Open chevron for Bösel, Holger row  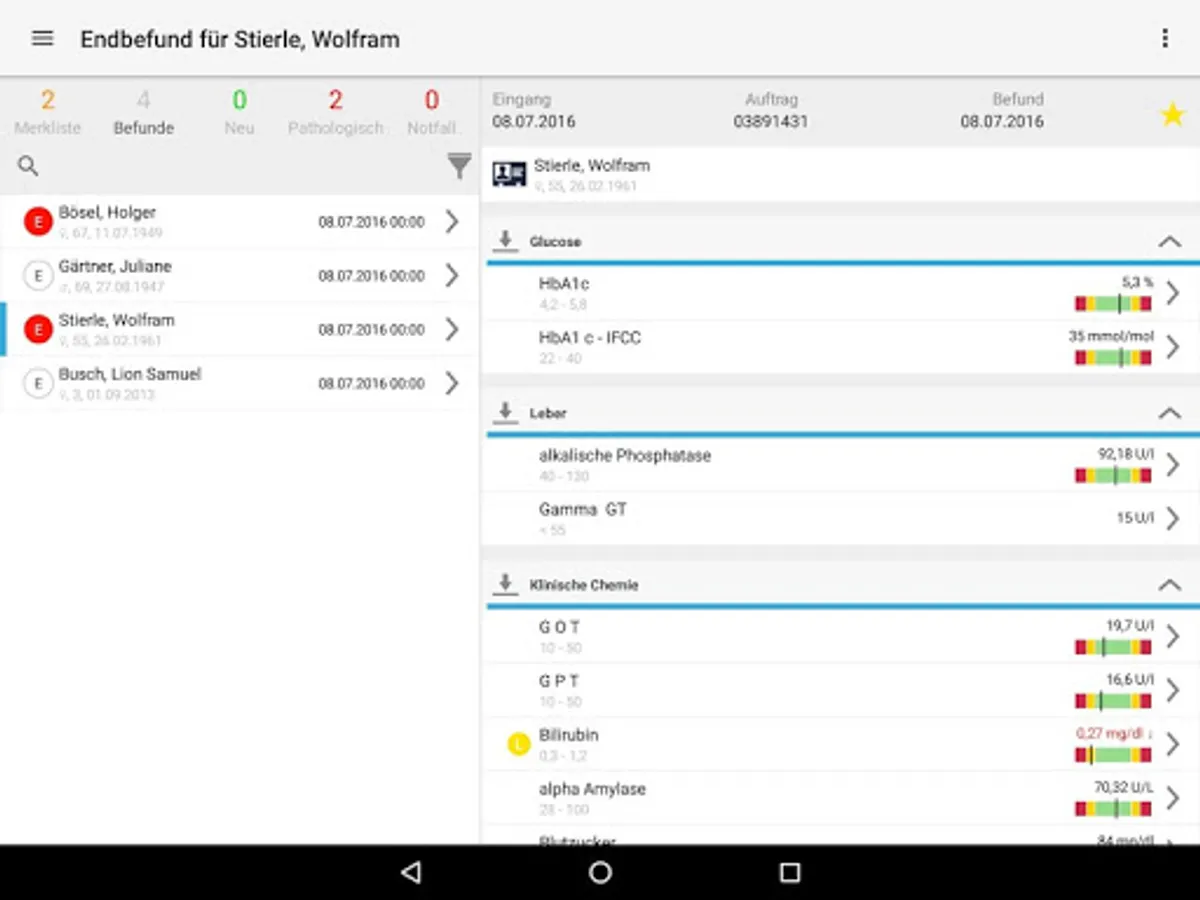pos(452,222)
